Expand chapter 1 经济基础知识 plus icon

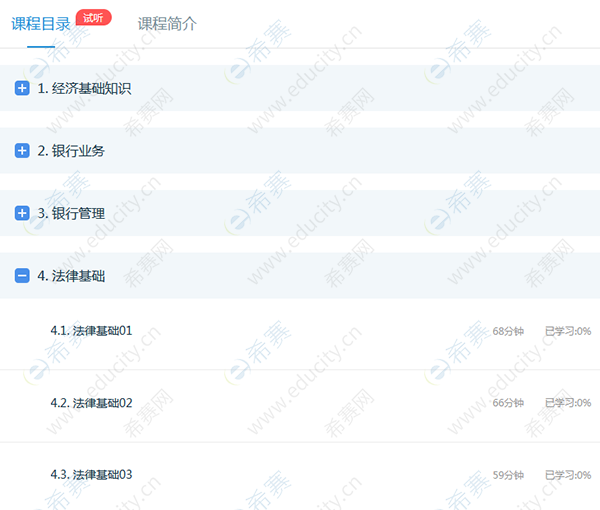[x=22, y=88]
